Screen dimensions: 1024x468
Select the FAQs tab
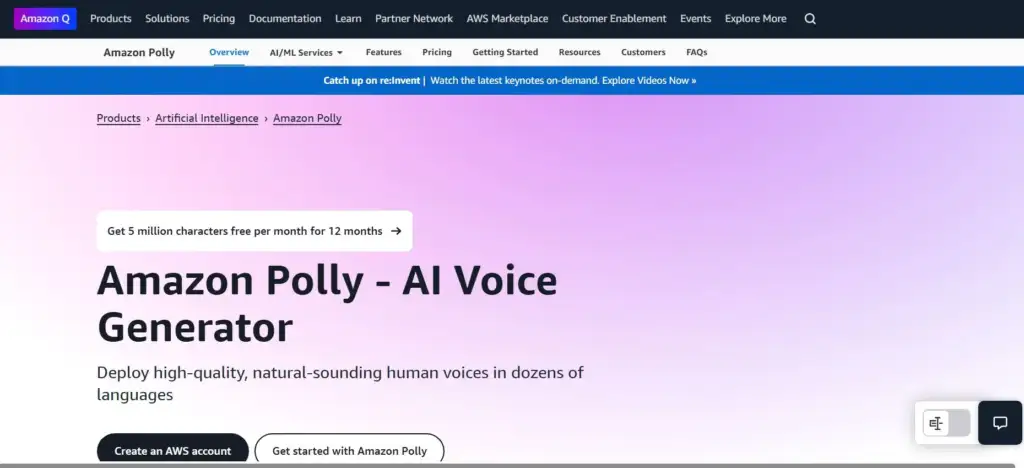pyautogui.click(x=697, y=52)
